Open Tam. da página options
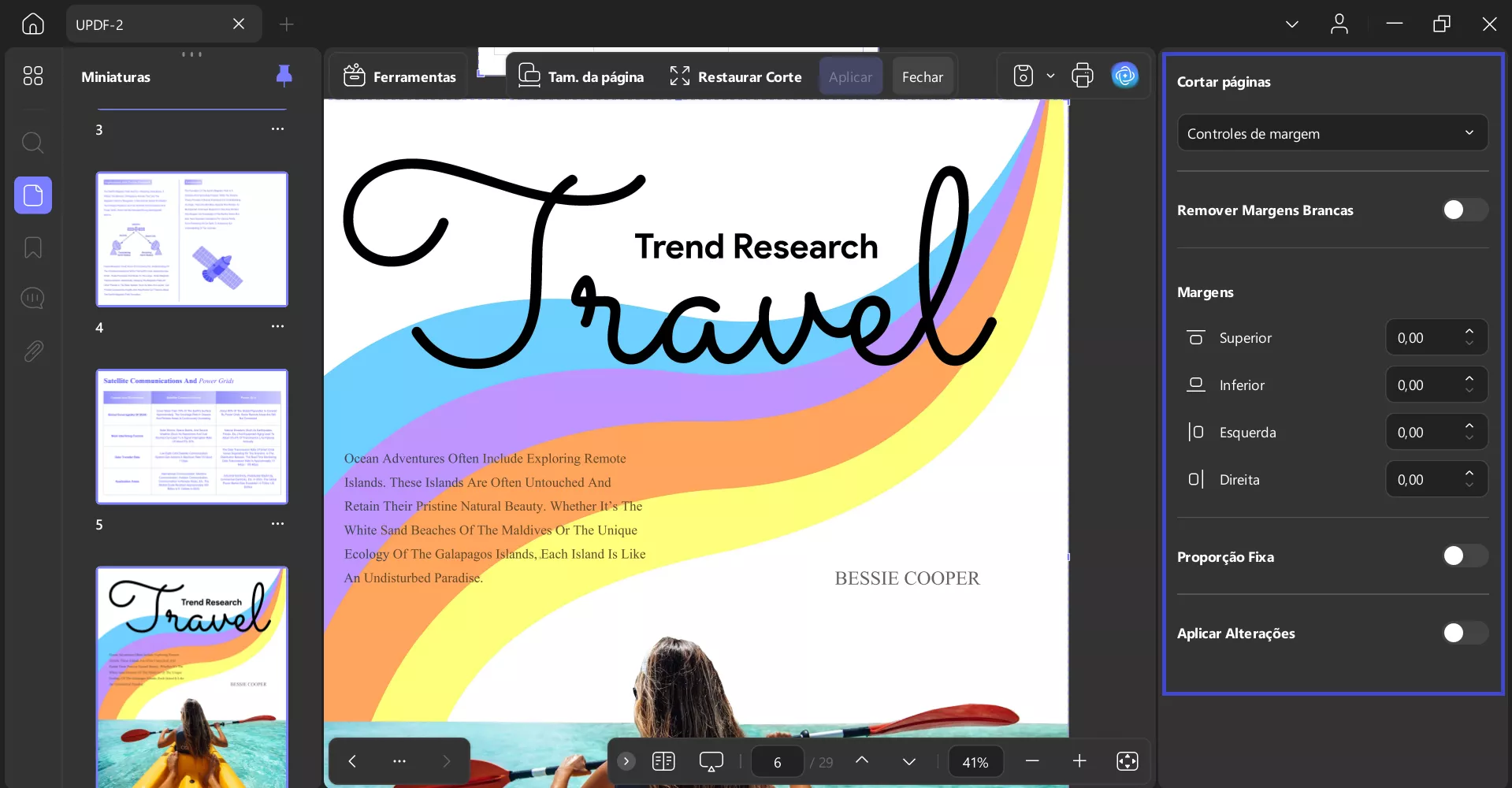 (581, 76)
